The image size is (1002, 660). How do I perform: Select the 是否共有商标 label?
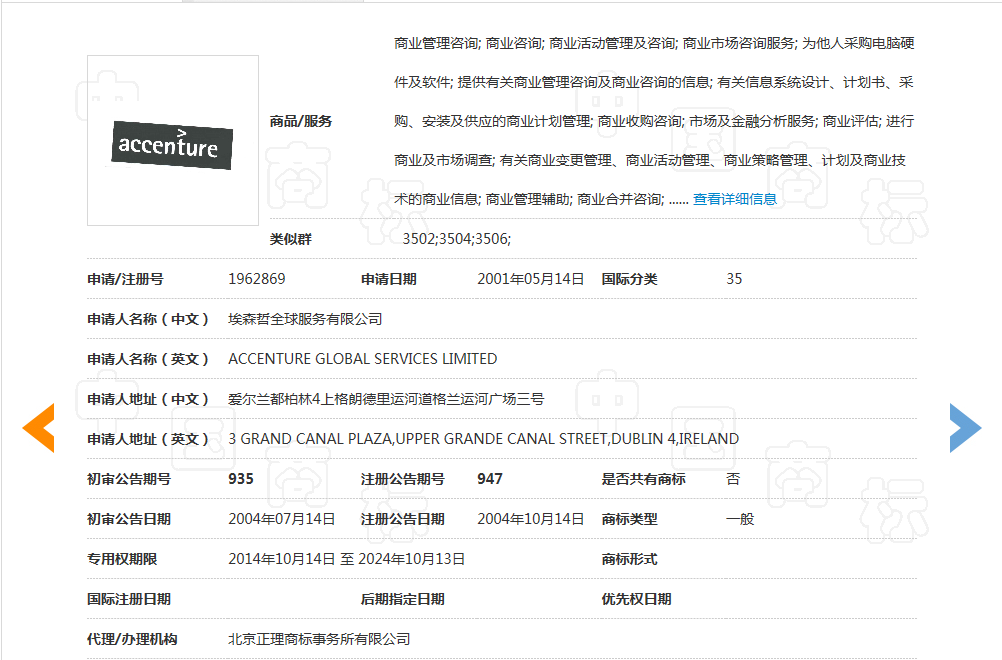pyautogui.click(x=644, y=479)
